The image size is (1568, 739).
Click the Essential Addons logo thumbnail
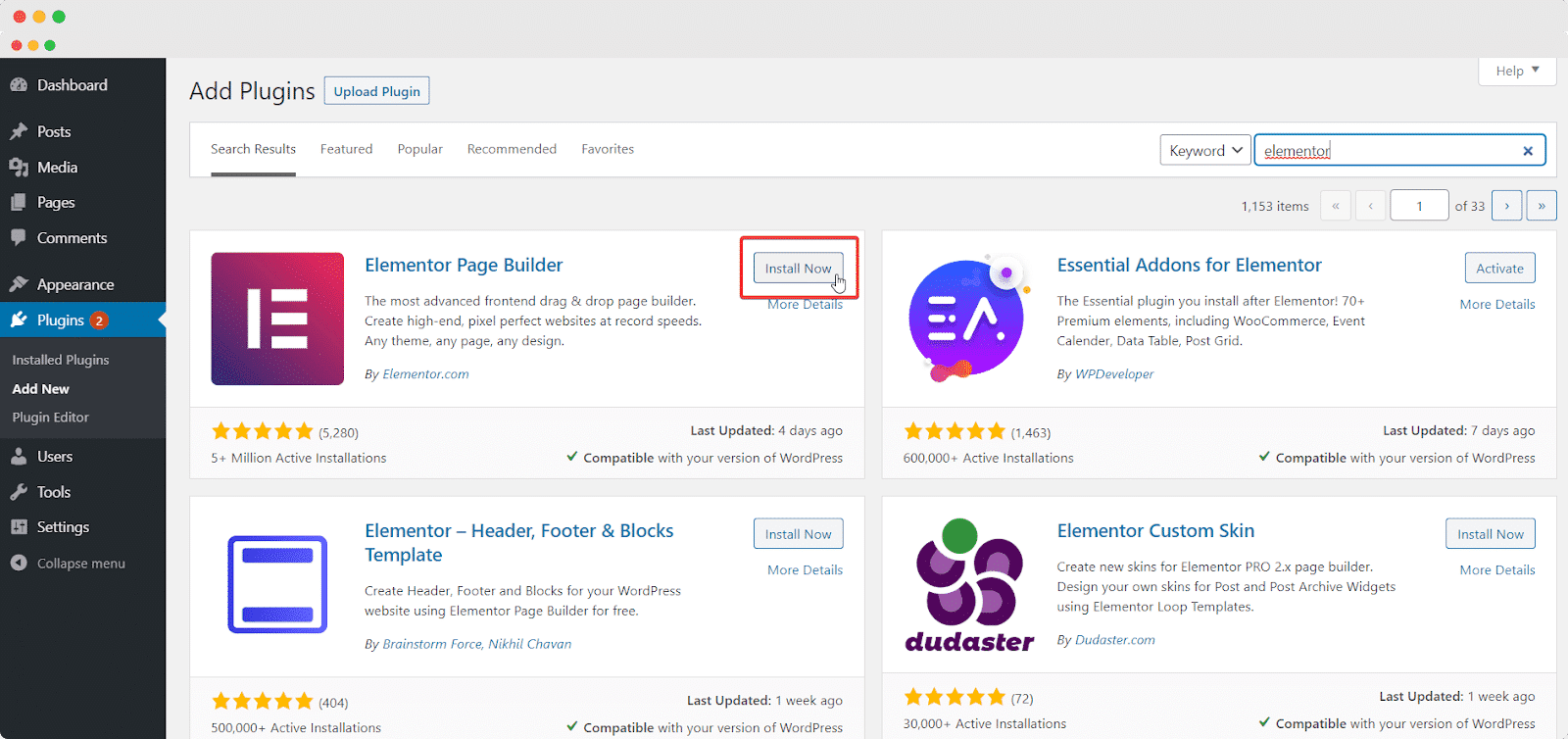(x=969, y=319)
